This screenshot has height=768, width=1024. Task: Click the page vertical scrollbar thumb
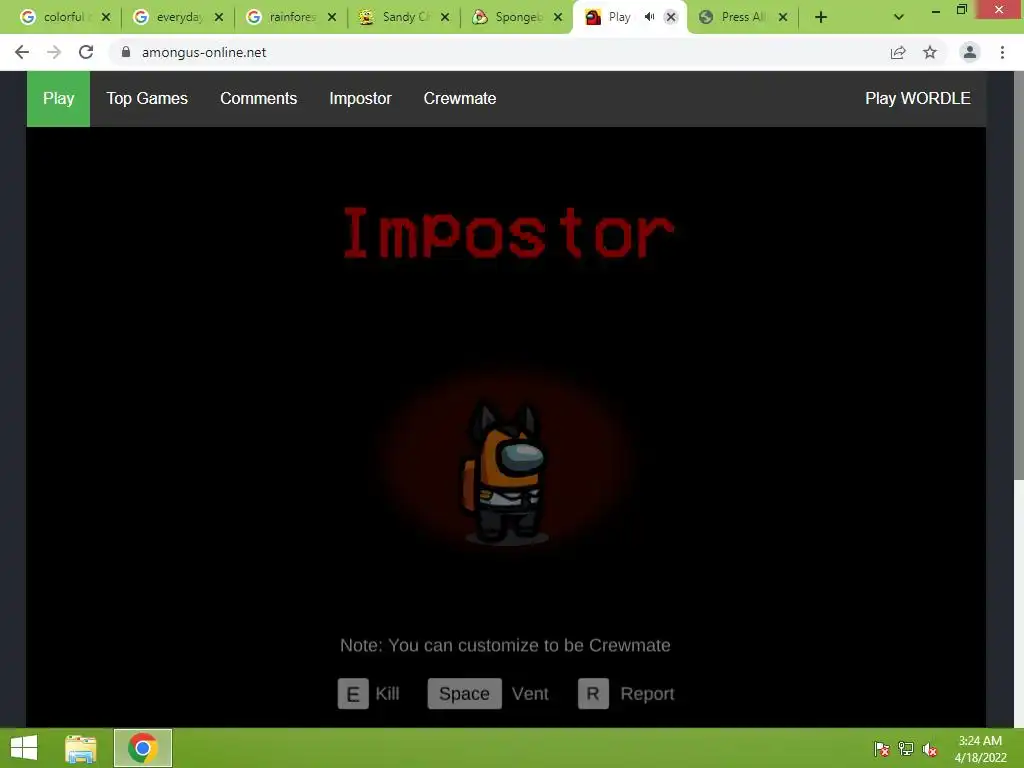click(1018, 278)
